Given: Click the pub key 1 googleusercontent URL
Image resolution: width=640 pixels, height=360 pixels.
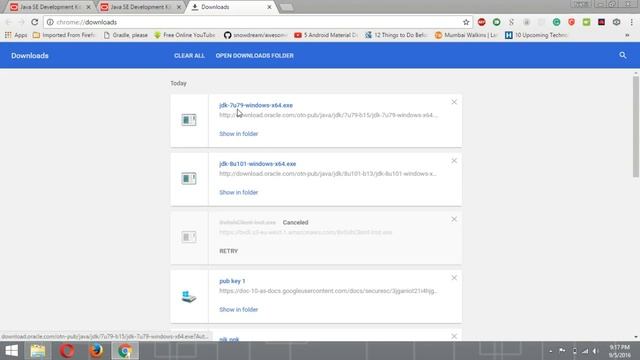Looking at the screenshot, I should 328,291.
